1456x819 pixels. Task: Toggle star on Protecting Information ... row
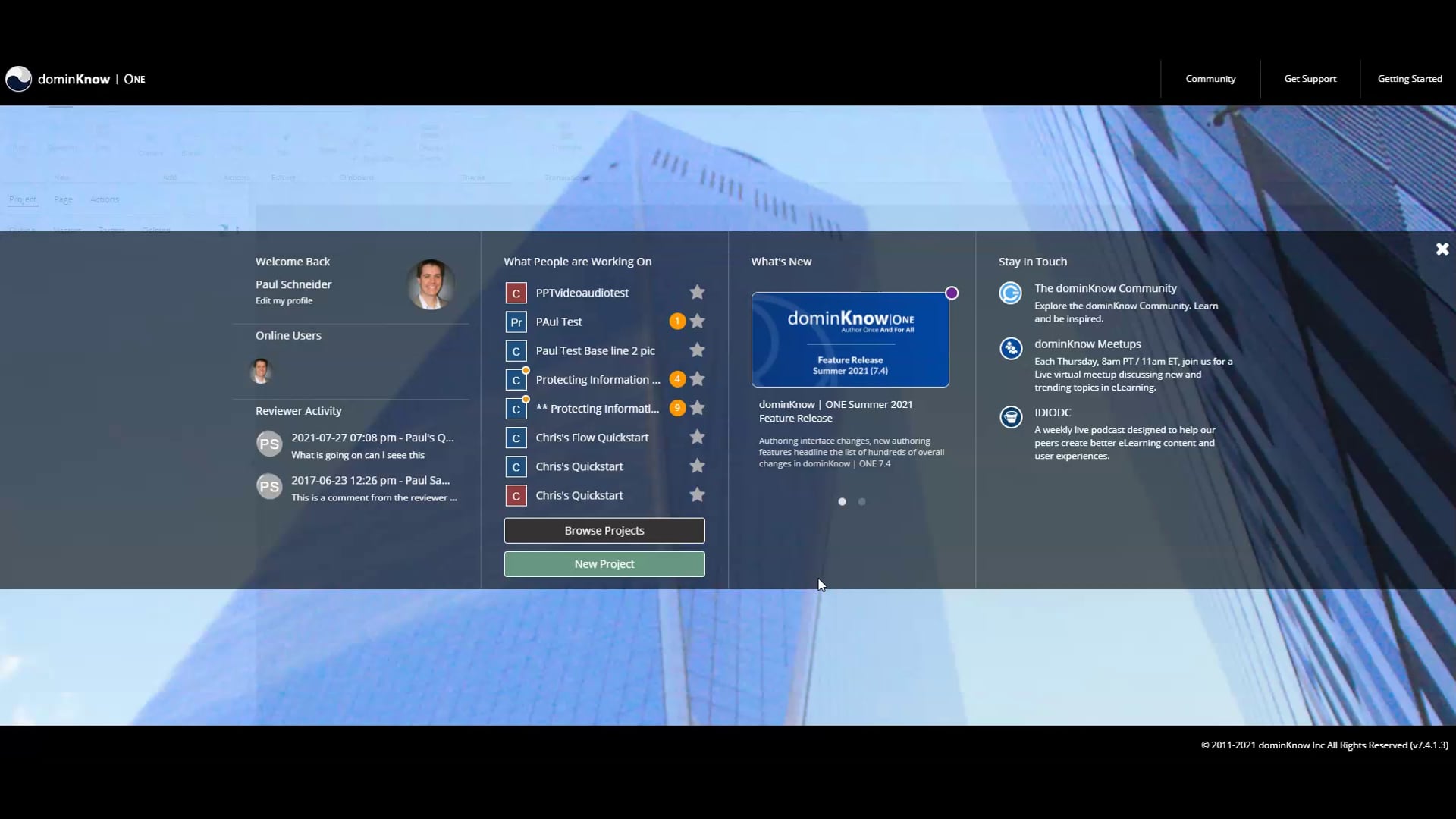[x=697, y=378]
